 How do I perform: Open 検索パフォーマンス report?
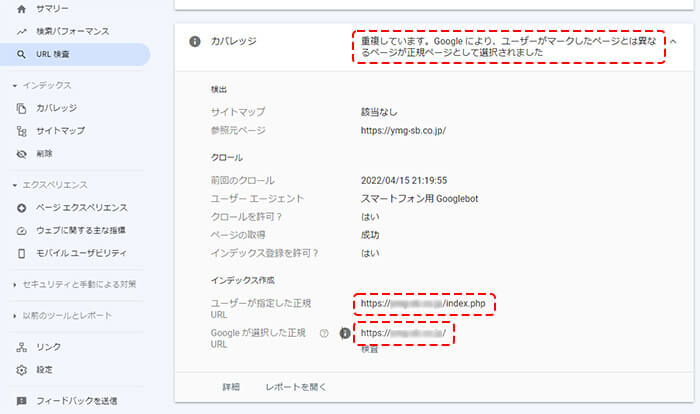72,32
